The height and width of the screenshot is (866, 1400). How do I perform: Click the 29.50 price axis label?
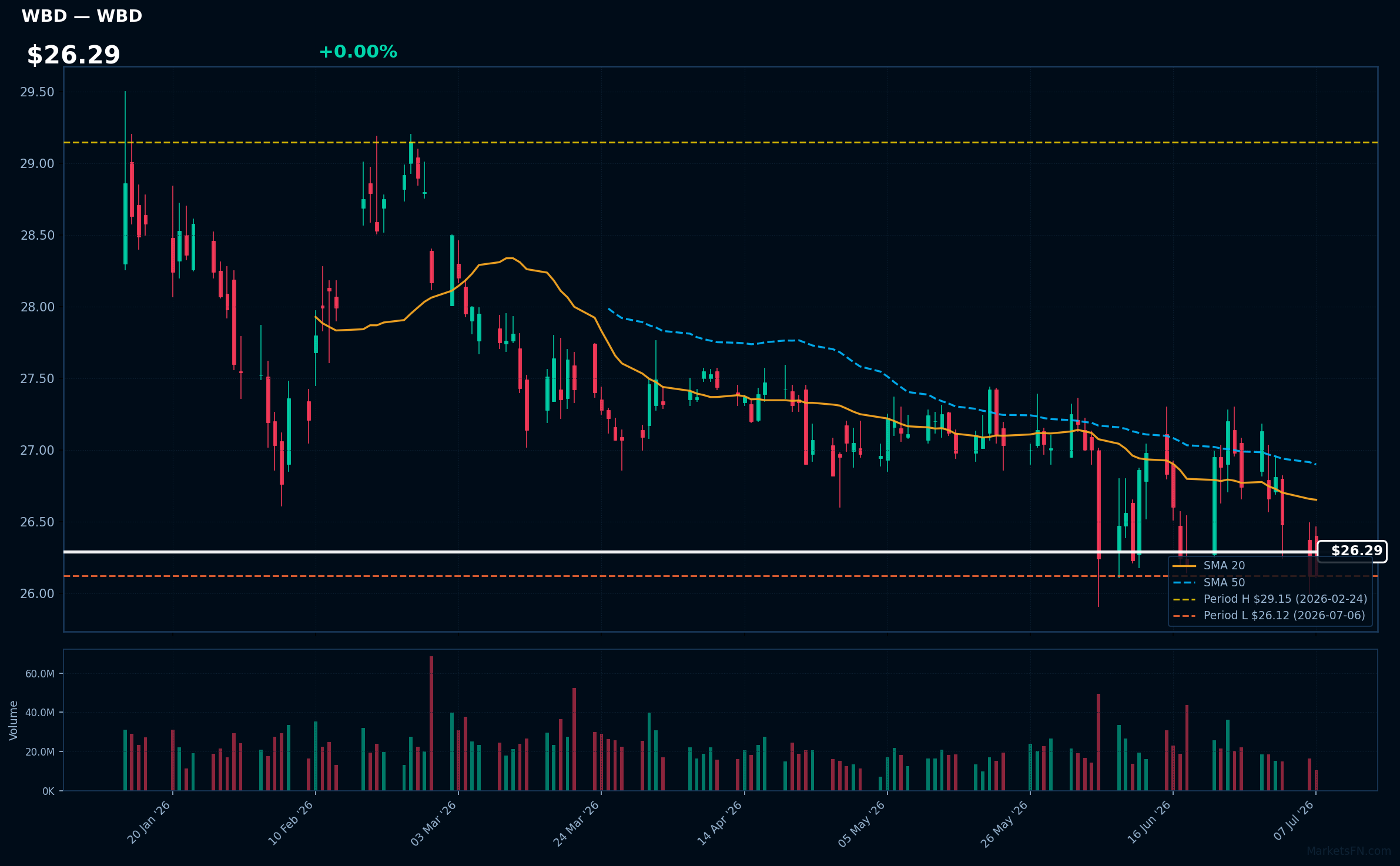pyautogui.click(x=37, y=92)
